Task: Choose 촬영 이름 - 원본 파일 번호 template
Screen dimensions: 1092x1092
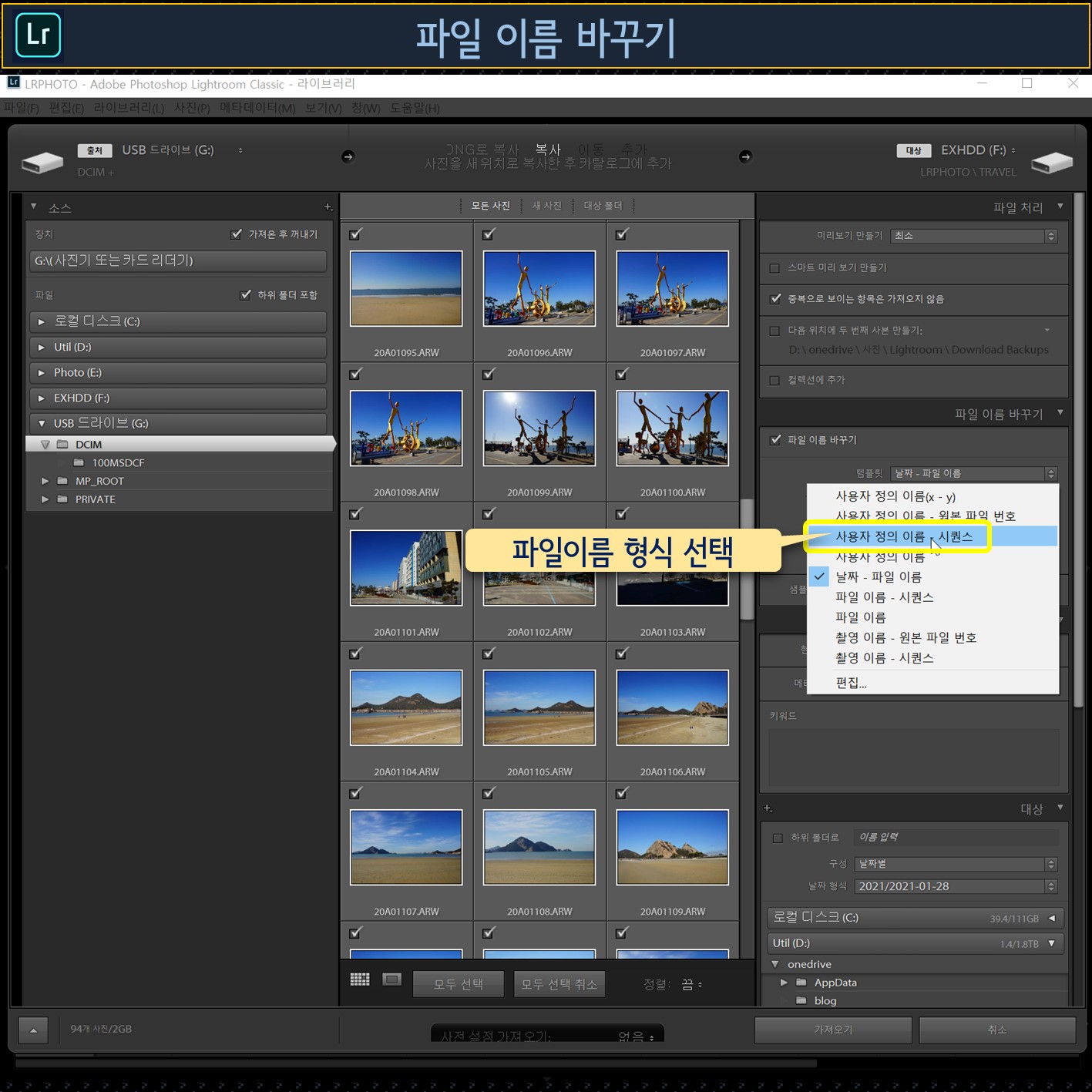Action: (x=932, y=637)
